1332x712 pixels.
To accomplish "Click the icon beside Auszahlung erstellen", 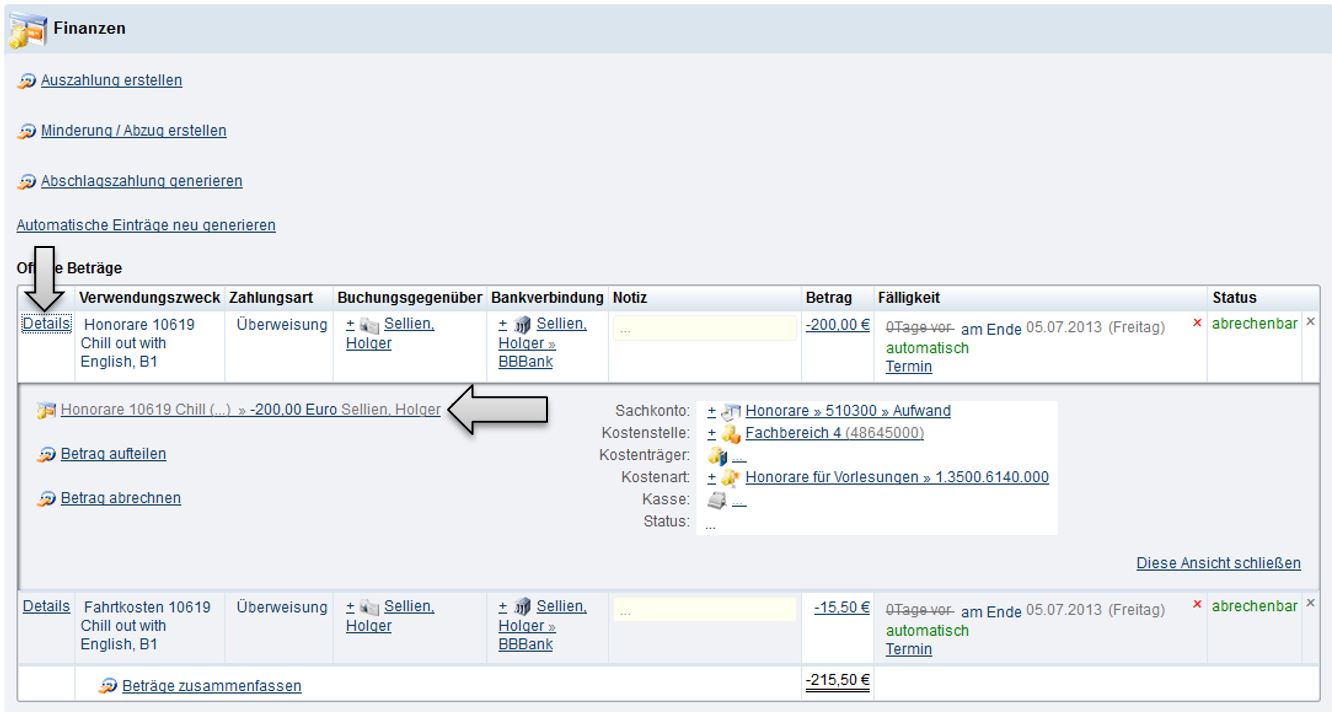I will point(26,81).
